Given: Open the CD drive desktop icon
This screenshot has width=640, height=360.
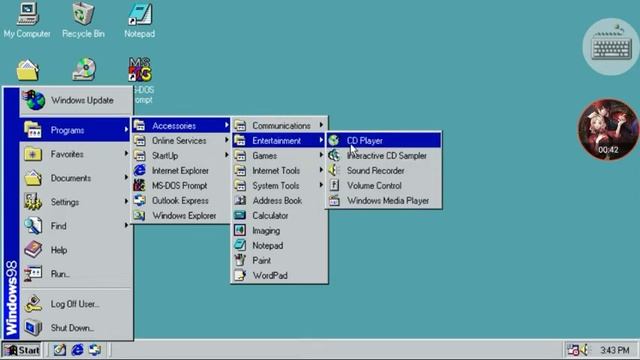Looking at the screenshot, I should point(84,69).
